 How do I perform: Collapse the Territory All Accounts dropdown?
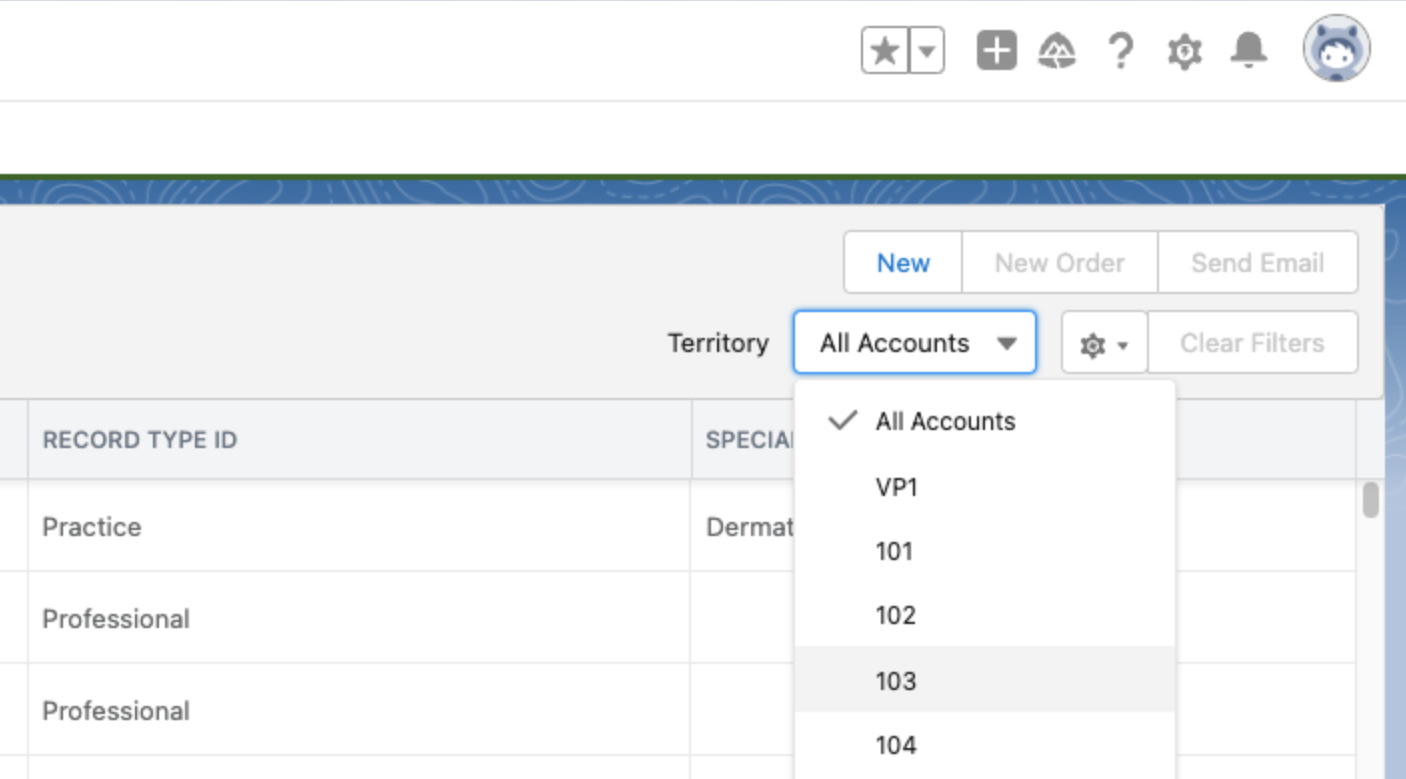pyautogui.click(x=915, y=343)
